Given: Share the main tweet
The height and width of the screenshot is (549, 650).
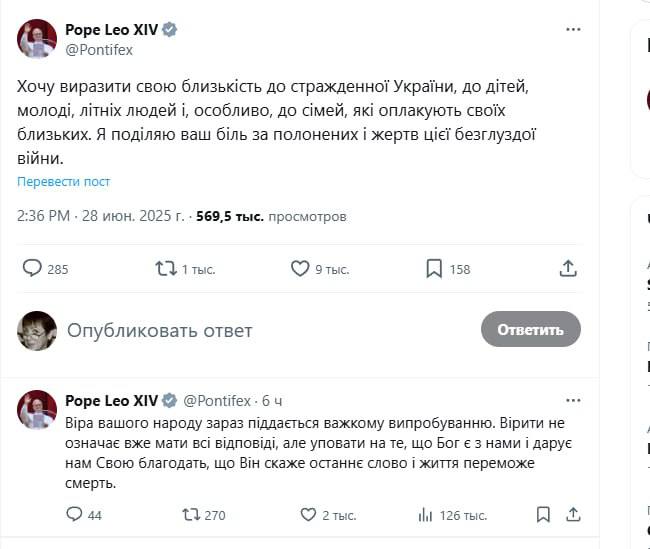Looking at the screenshot, I should pos(568,268).
